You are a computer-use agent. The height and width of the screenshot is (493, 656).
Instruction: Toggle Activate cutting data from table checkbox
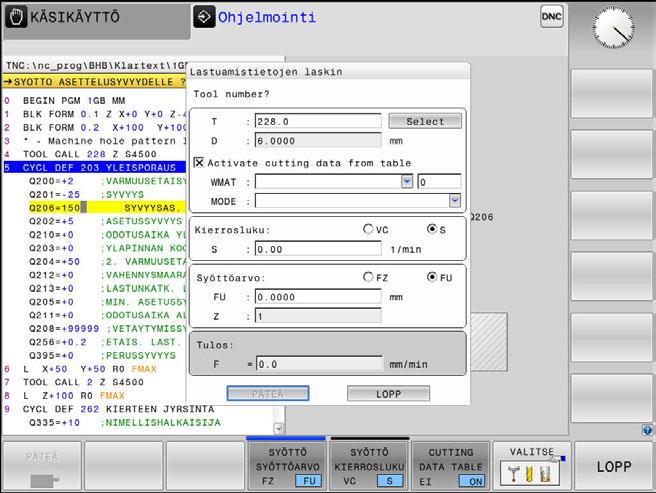pos(199,162)
